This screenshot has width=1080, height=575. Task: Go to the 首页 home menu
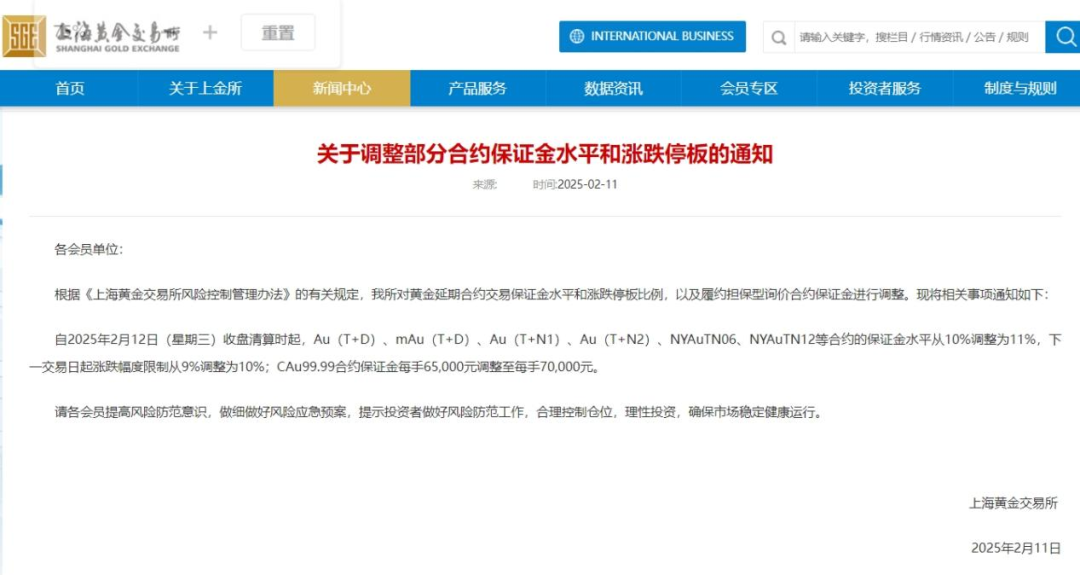(x=70, y=88)
